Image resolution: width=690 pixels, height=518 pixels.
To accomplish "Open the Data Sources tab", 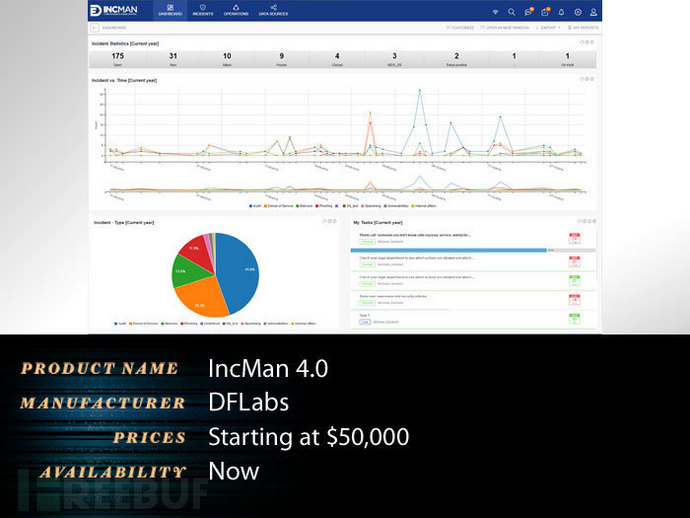I will (273, 10).
